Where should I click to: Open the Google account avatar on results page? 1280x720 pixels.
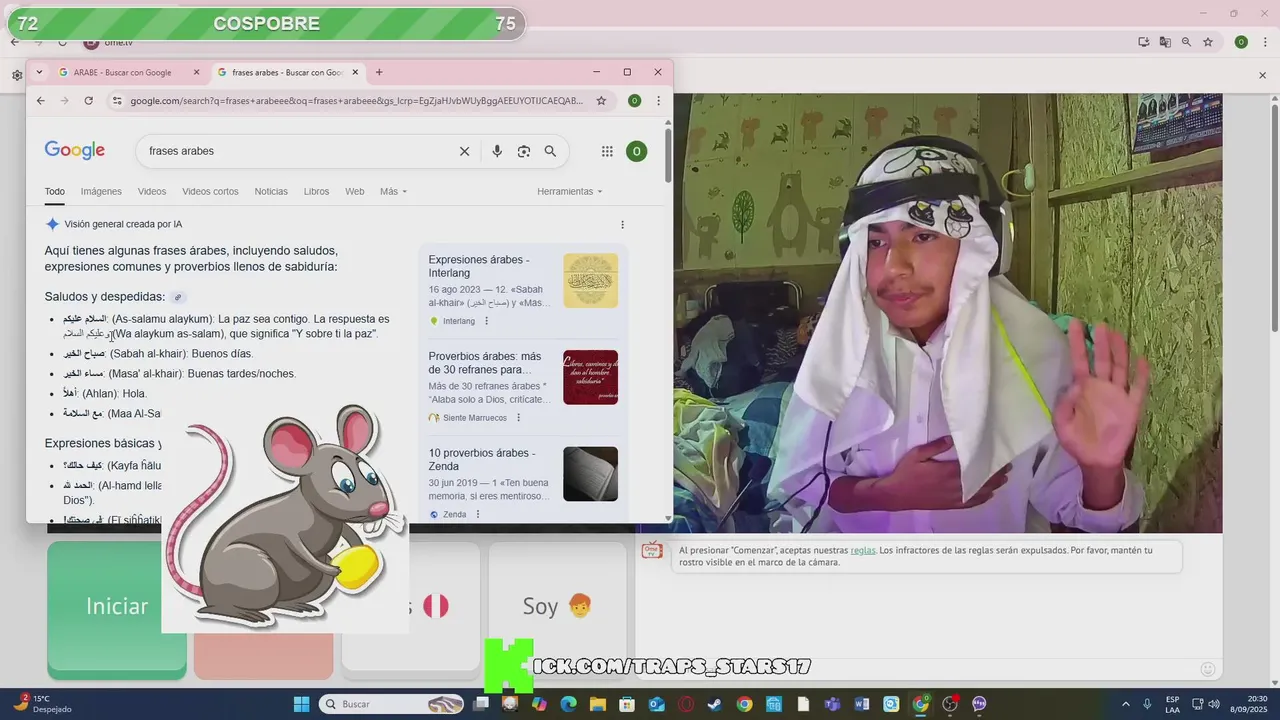coord(636,151)
